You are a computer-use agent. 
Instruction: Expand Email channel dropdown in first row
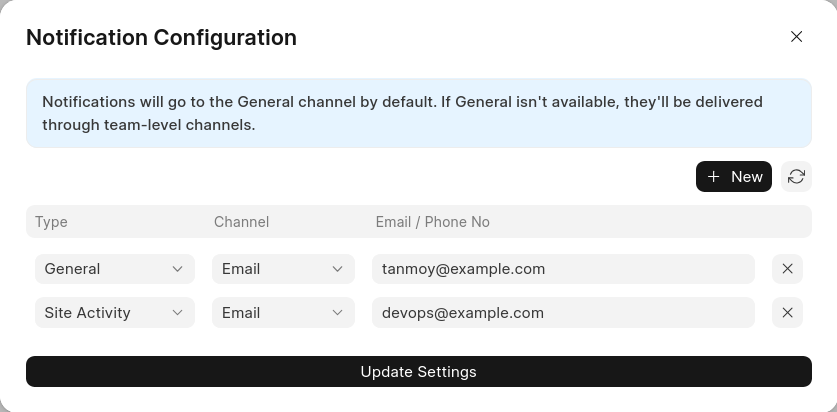282,269
